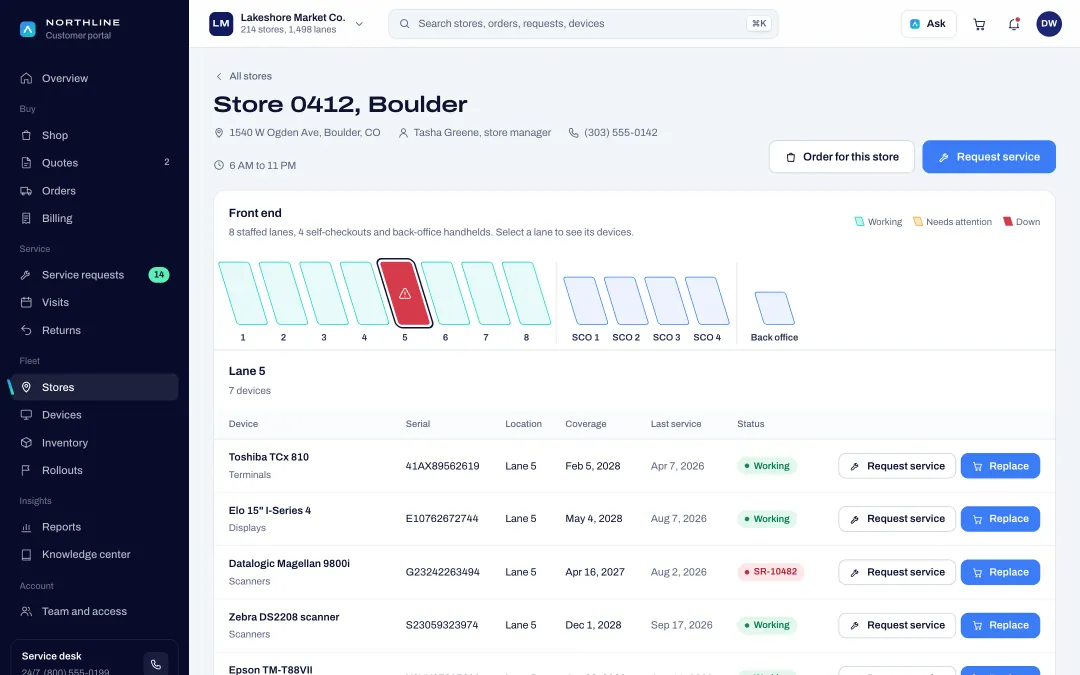Select staffed lane 1 tile
The width and height of the screenshot is (1080, 675).
click(242, 293)
